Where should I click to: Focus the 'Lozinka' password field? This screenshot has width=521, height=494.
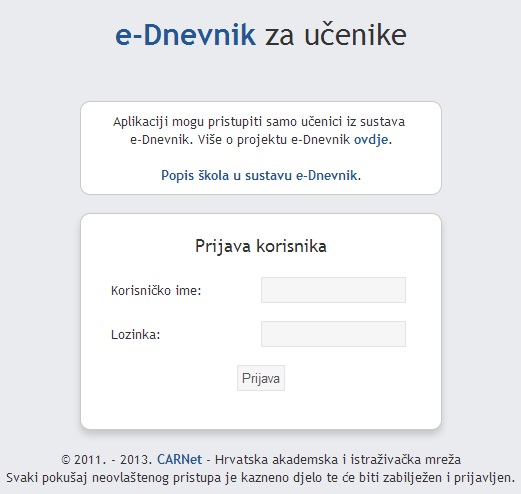click(x=333, y=334)
